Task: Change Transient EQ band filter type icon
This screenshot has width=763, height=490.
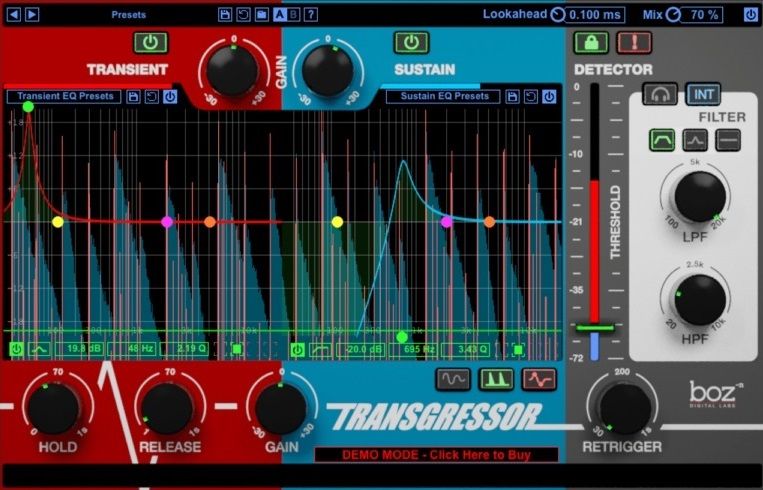Action: coord(39,349)
